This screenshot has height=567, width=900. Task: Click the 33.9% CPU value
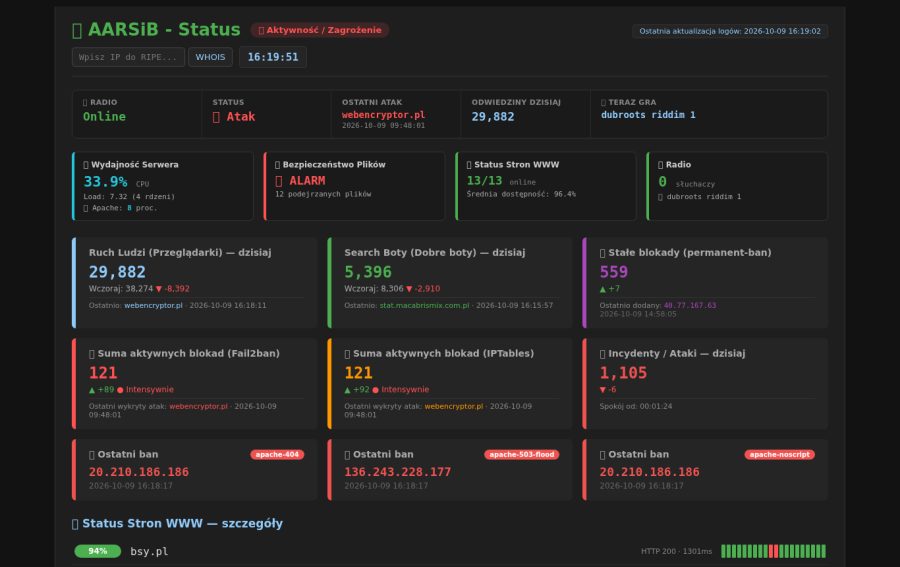pyautogui.click(x=106, y=181)
